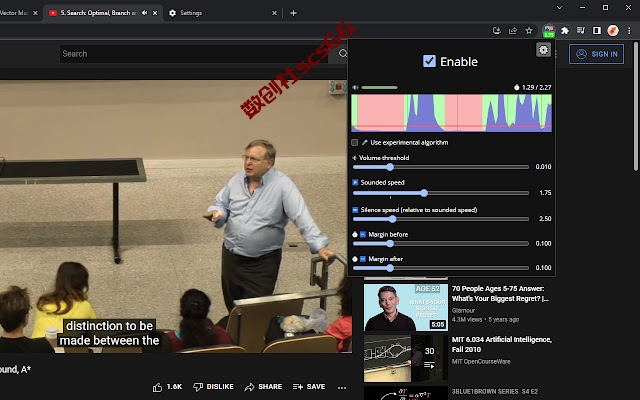Click into the YouTube Search field
This screenshot has height=400, width=640.
[194, 53]
